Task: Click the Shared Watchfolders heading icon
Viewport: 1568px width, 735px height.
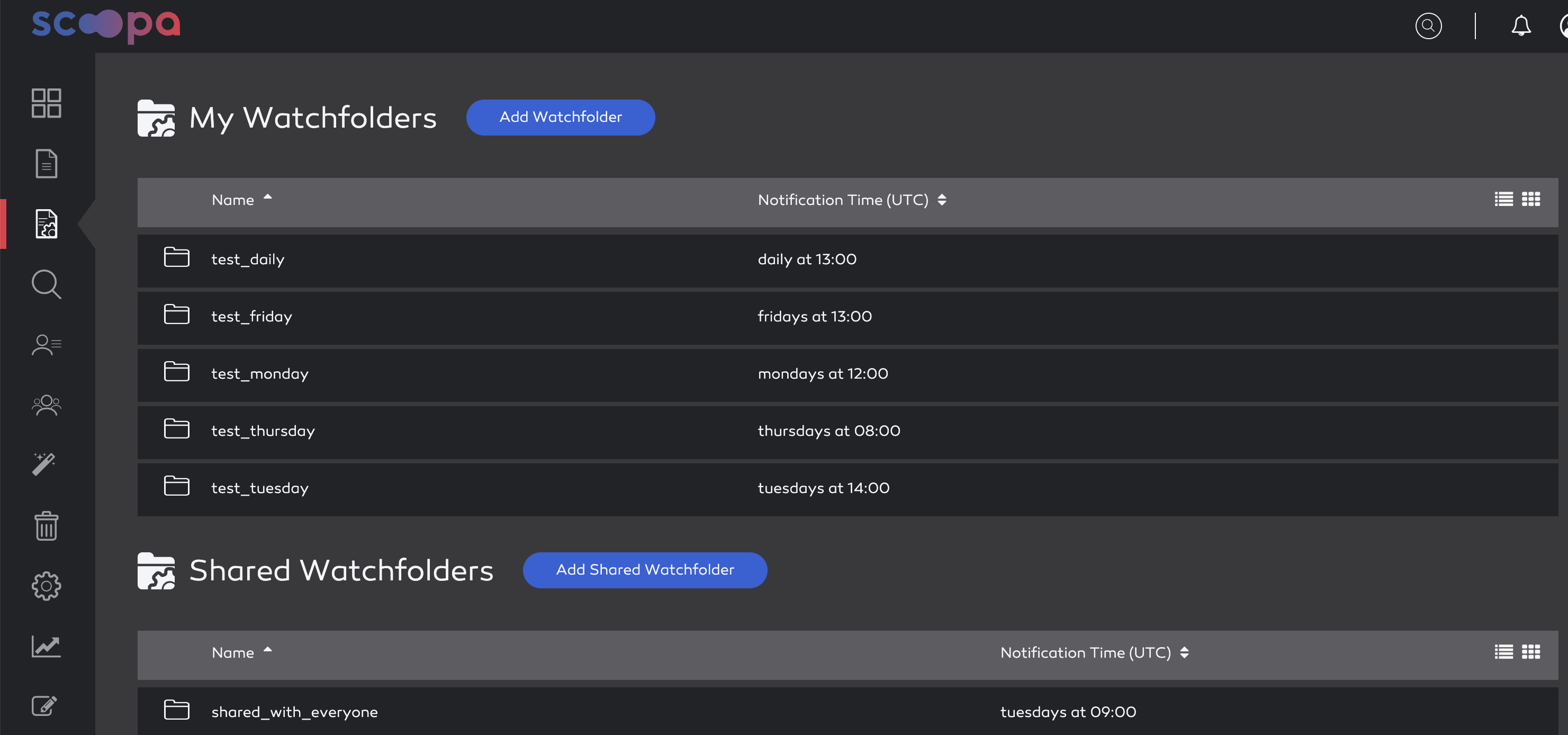Action: [156, 571]
